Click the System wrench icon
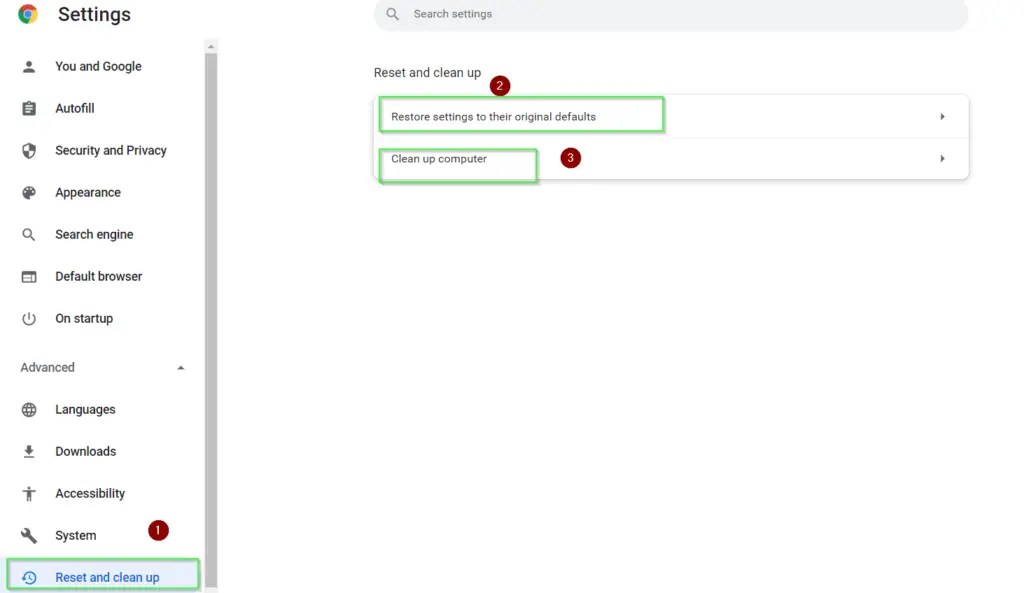 pos(29,536)
